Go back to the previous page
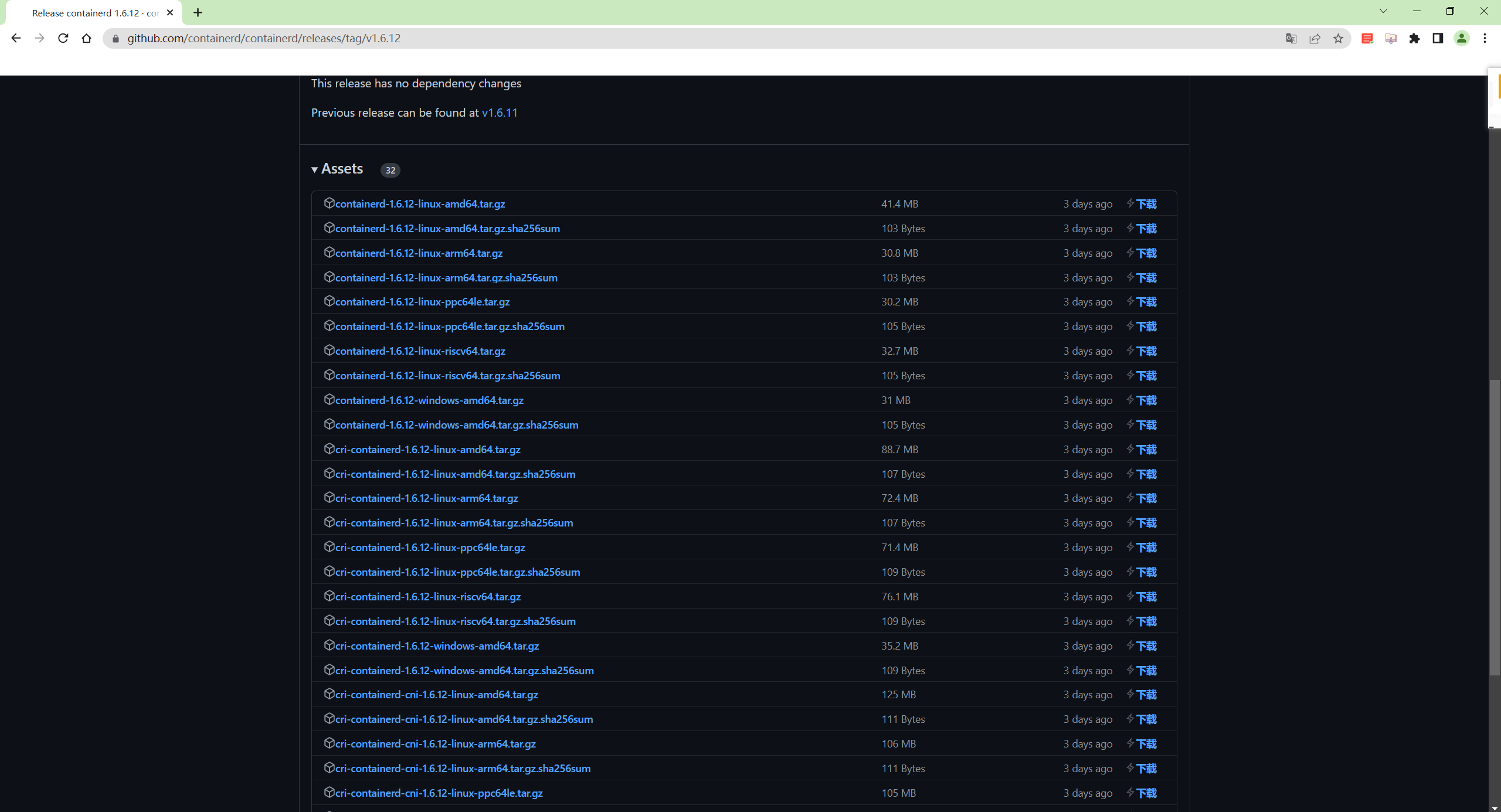Screen dimensions: 1501x812 point(16,38)
